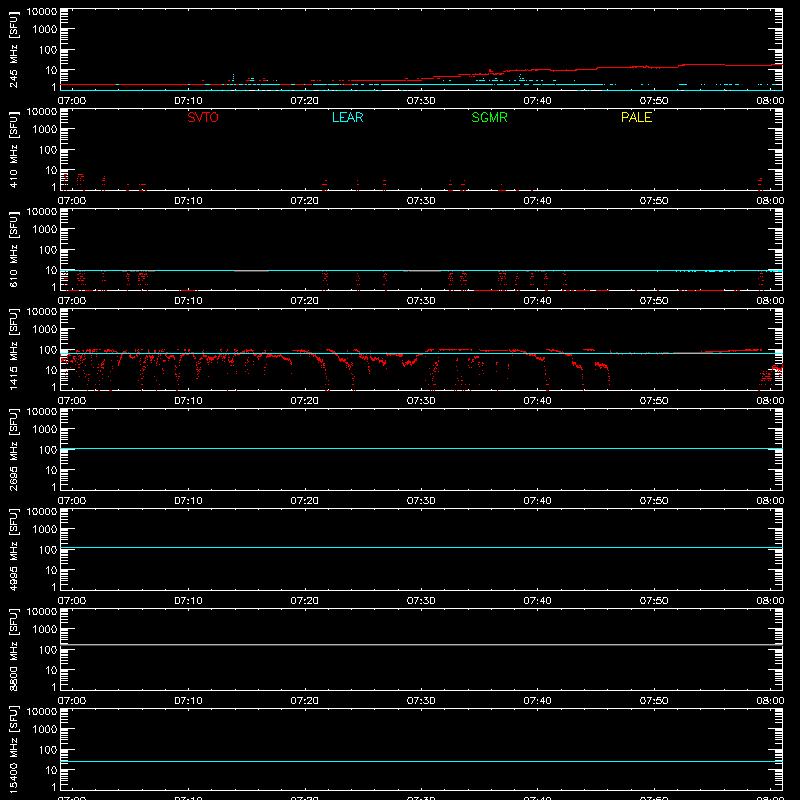
Task: Select the 1415 MHz [SFU] axis title
Action: pyautogui.click(x=13, y=349)
